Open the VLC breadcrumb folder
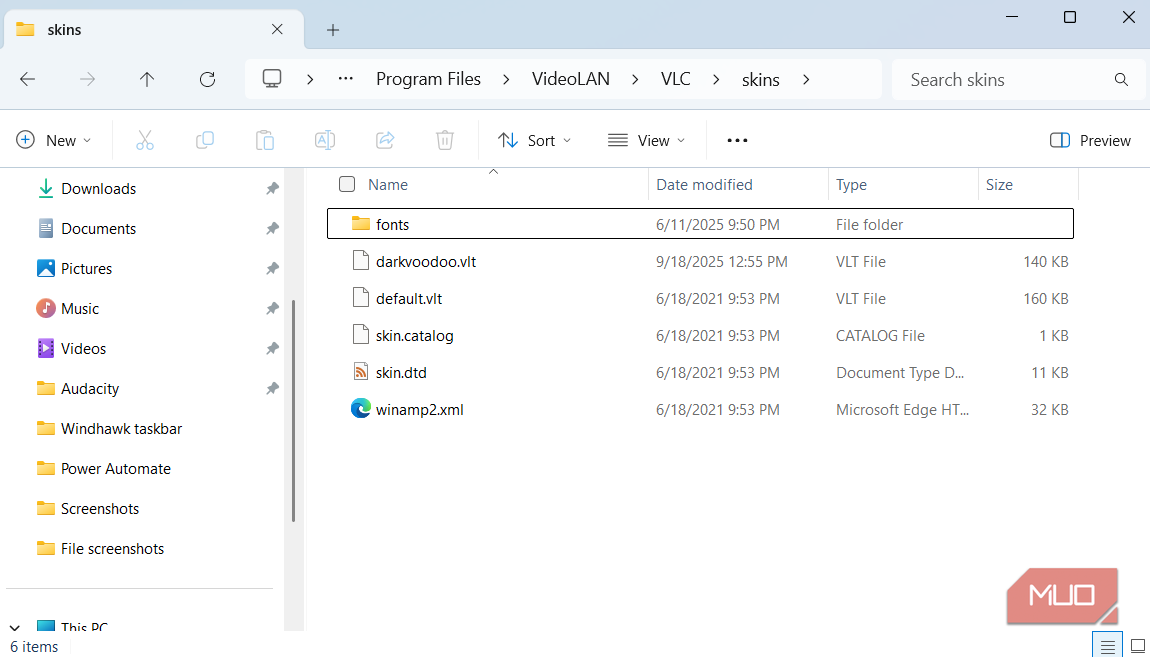Image resolution: width=1150 pixels, height=657 pixels. click(675, 79)
